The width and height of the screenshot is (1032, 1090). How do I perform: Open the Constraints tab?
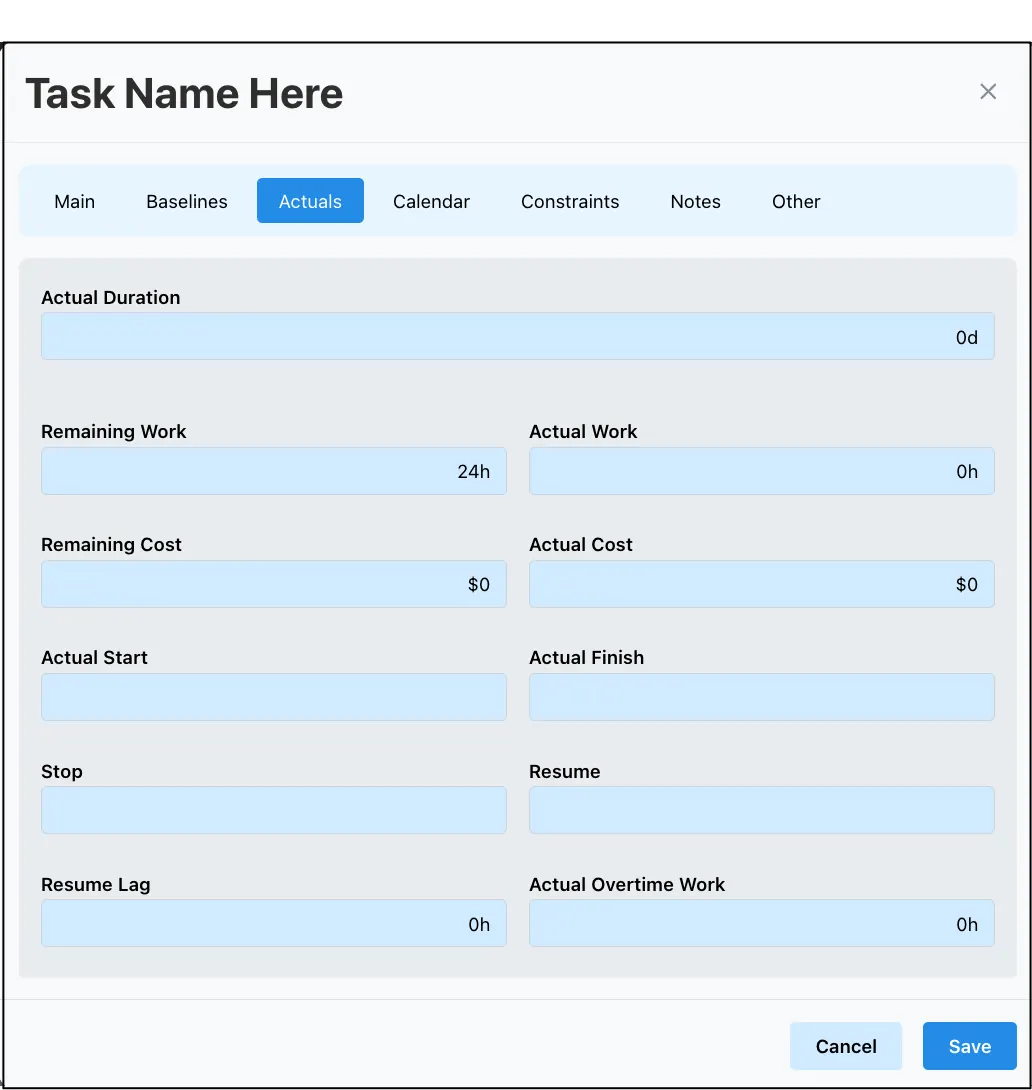click(570, 201)
